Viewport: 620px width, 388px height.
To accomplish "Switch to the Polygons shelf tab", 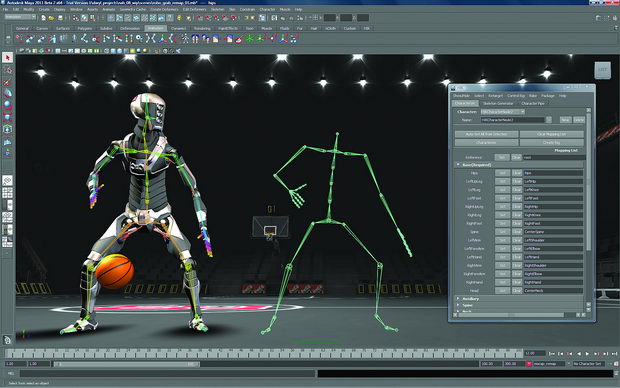I will [x=85, y=28].
